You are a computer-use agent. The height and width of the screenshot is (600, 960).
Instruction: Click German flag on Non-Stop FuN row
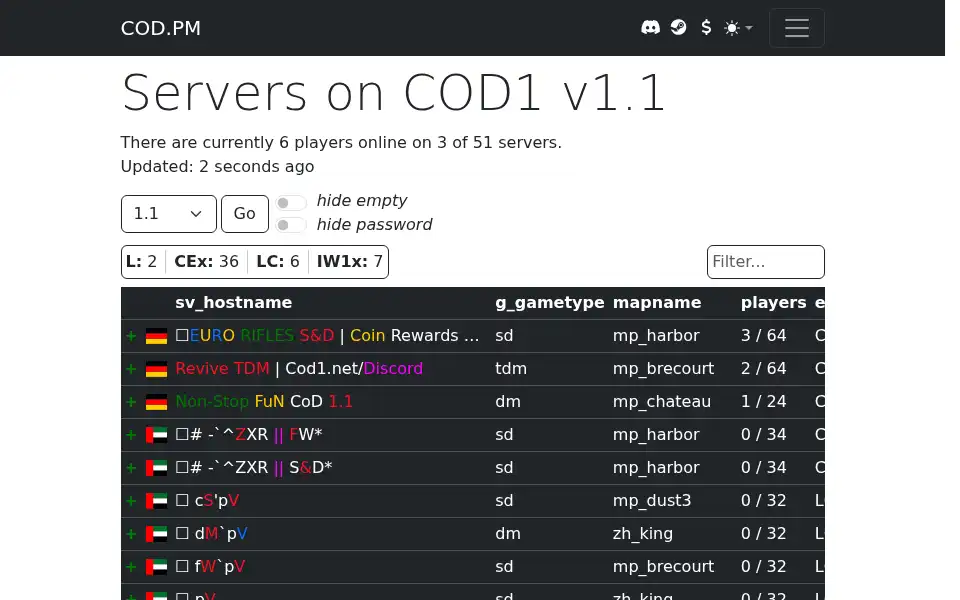[156, 402]
